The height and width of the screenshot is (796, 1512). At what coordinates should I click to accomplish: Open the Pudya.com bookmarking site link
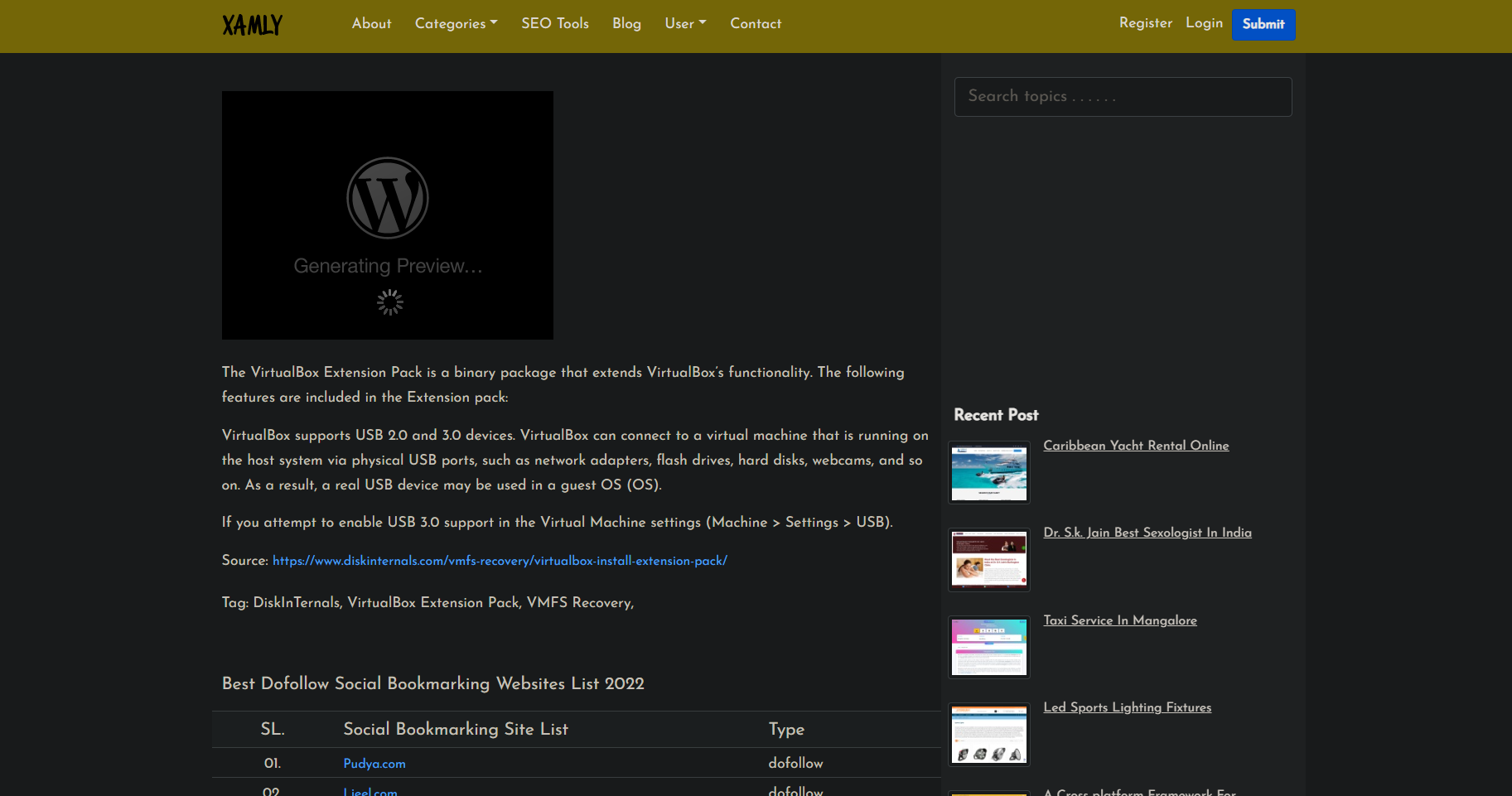click(374, 764)
